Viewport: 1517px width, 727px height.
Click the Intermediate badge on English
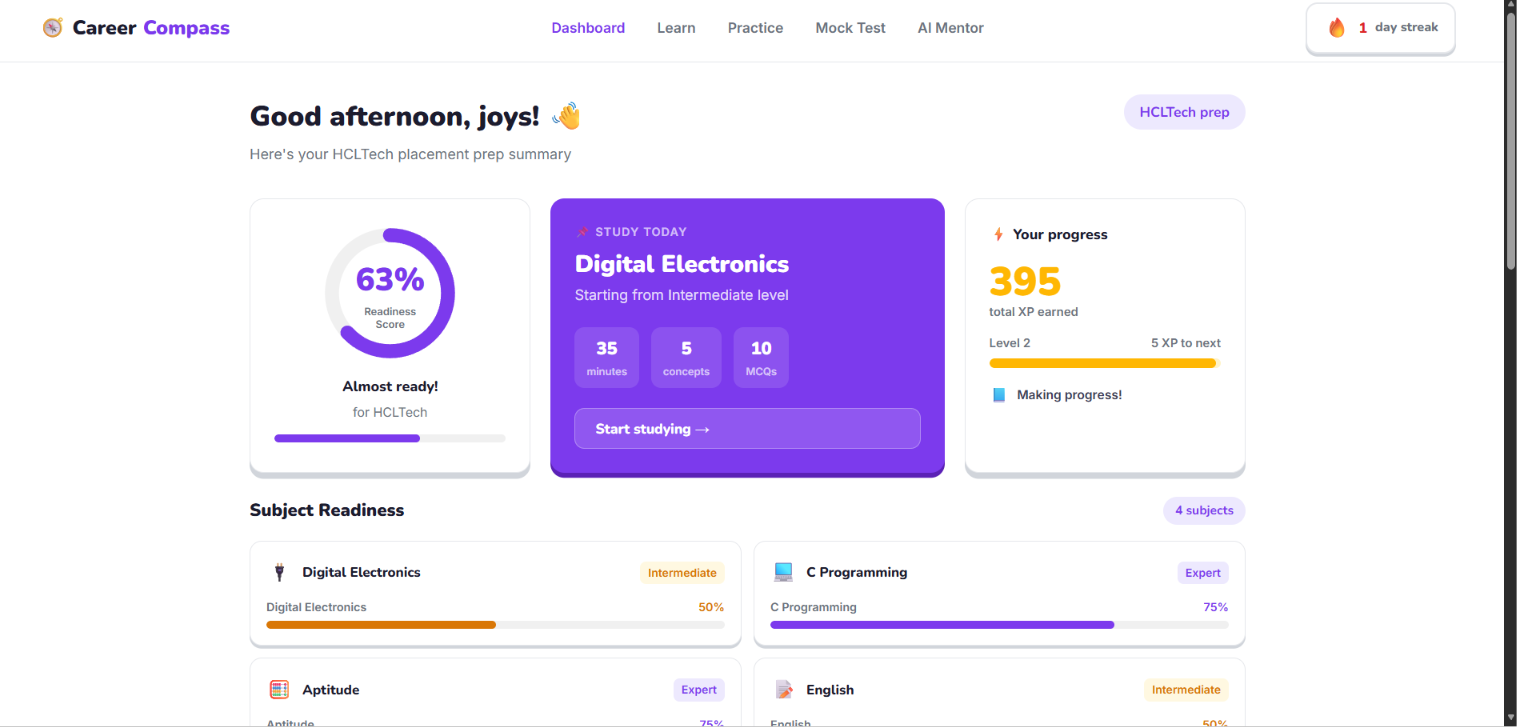pos(1186,690)
